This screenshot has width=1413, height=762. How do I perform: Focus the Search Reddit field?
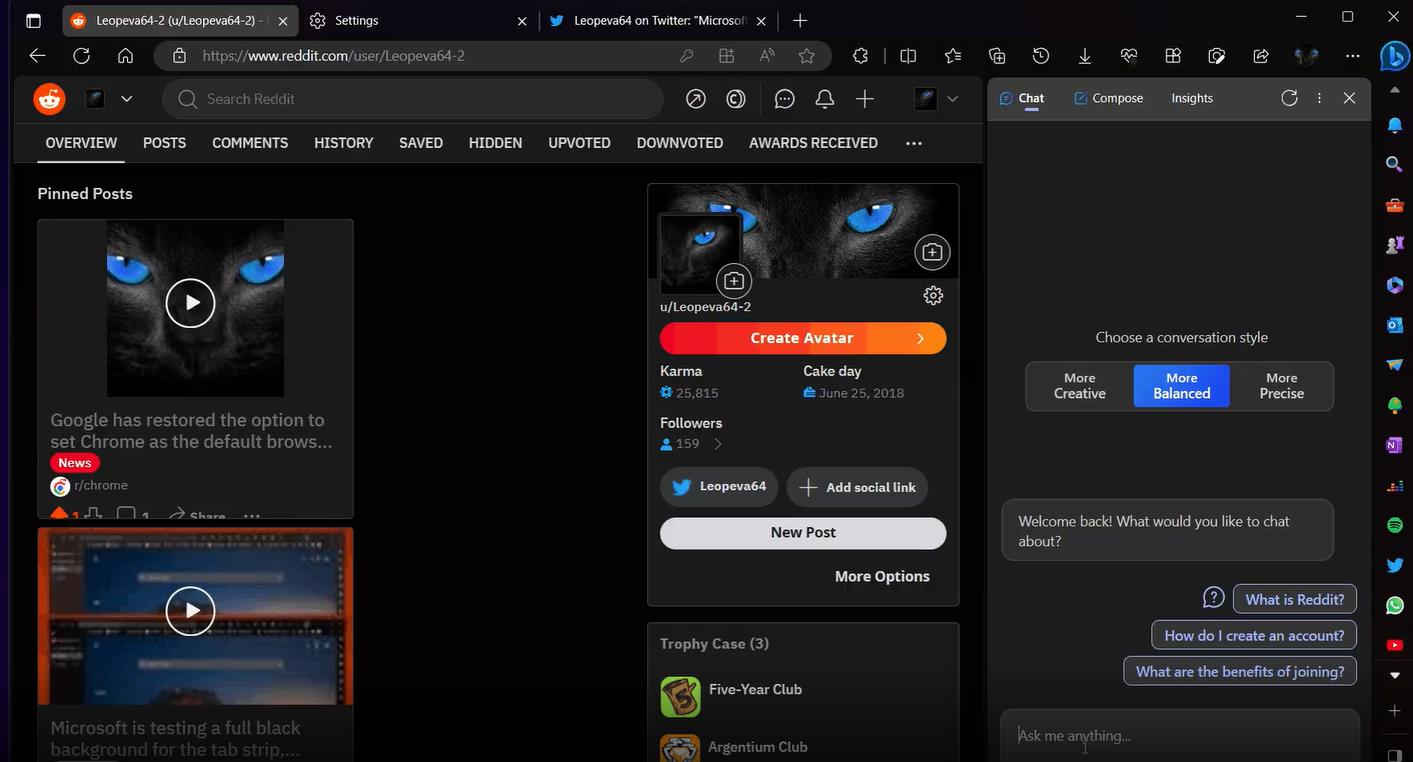(x=413, y=99)
